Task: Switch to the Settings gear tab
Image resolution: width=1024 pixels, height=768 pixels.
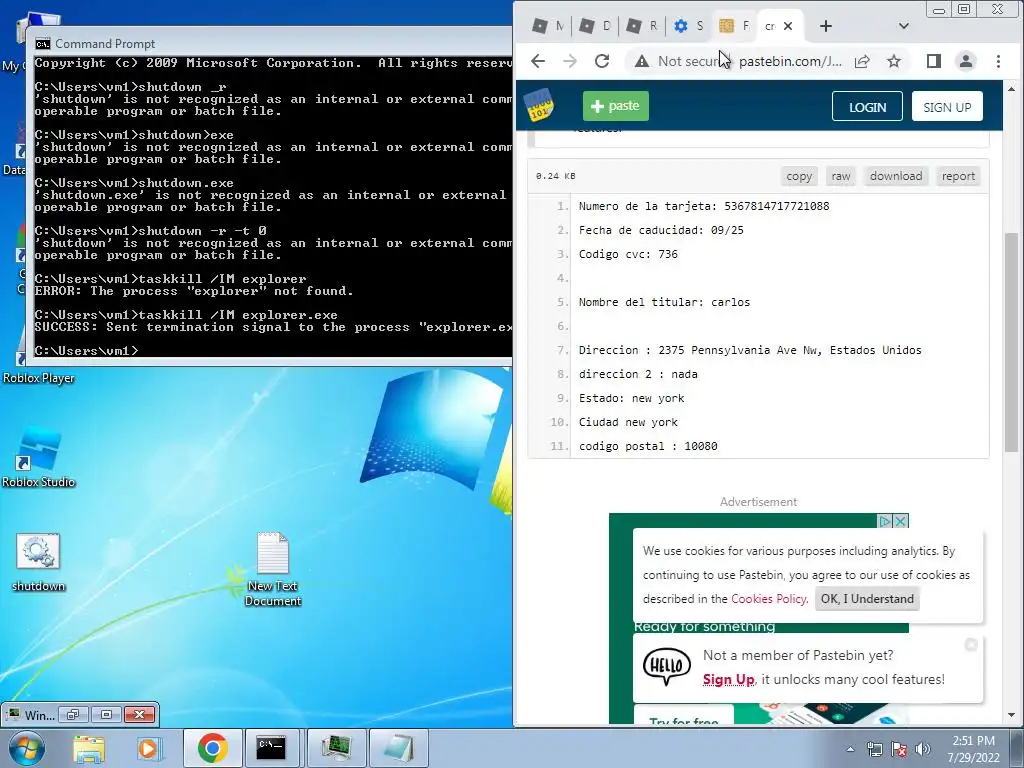Action: click(x=689, y=26)
